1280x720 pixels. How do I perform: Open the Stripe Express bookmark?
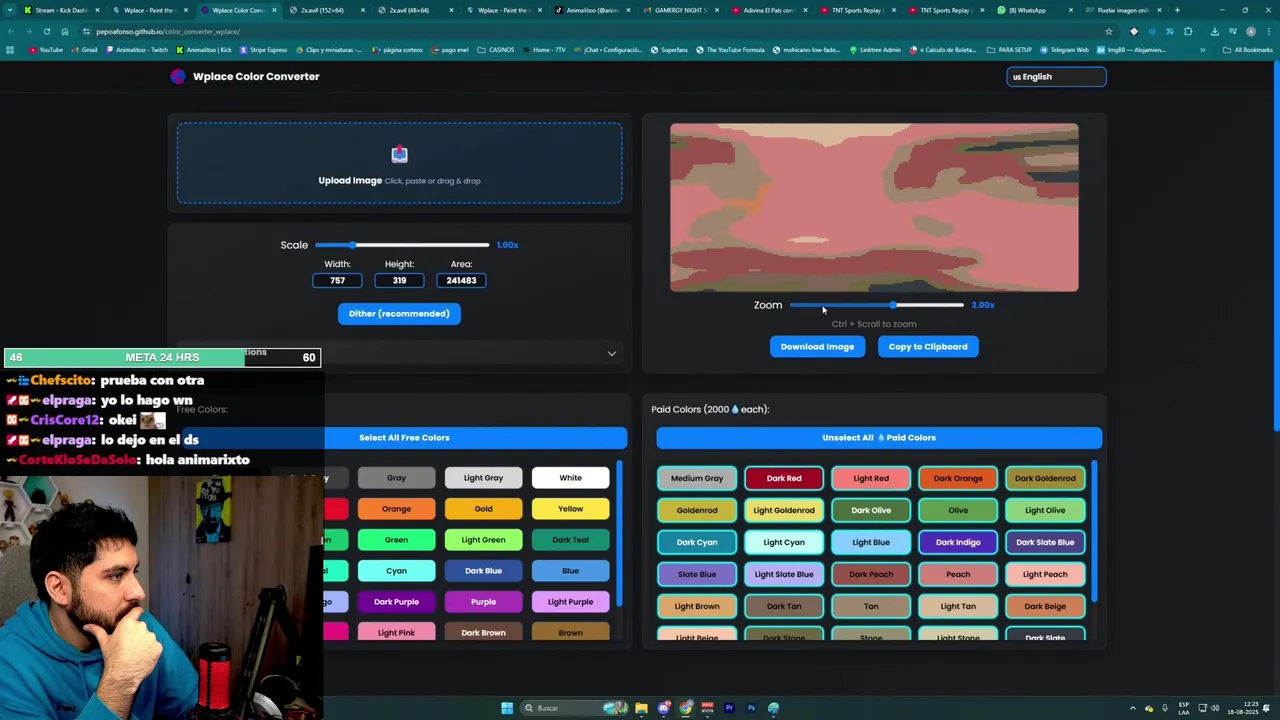coord(264,49)
